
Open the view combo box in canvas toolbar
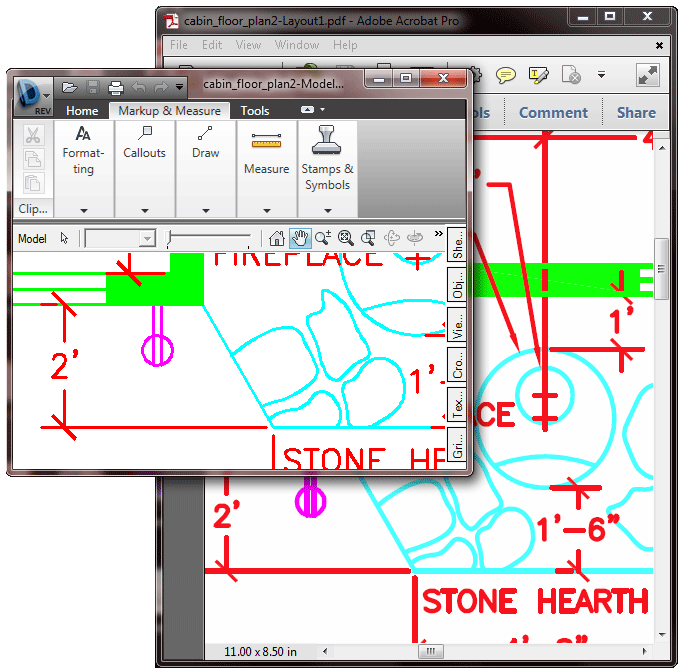point(120,238)
